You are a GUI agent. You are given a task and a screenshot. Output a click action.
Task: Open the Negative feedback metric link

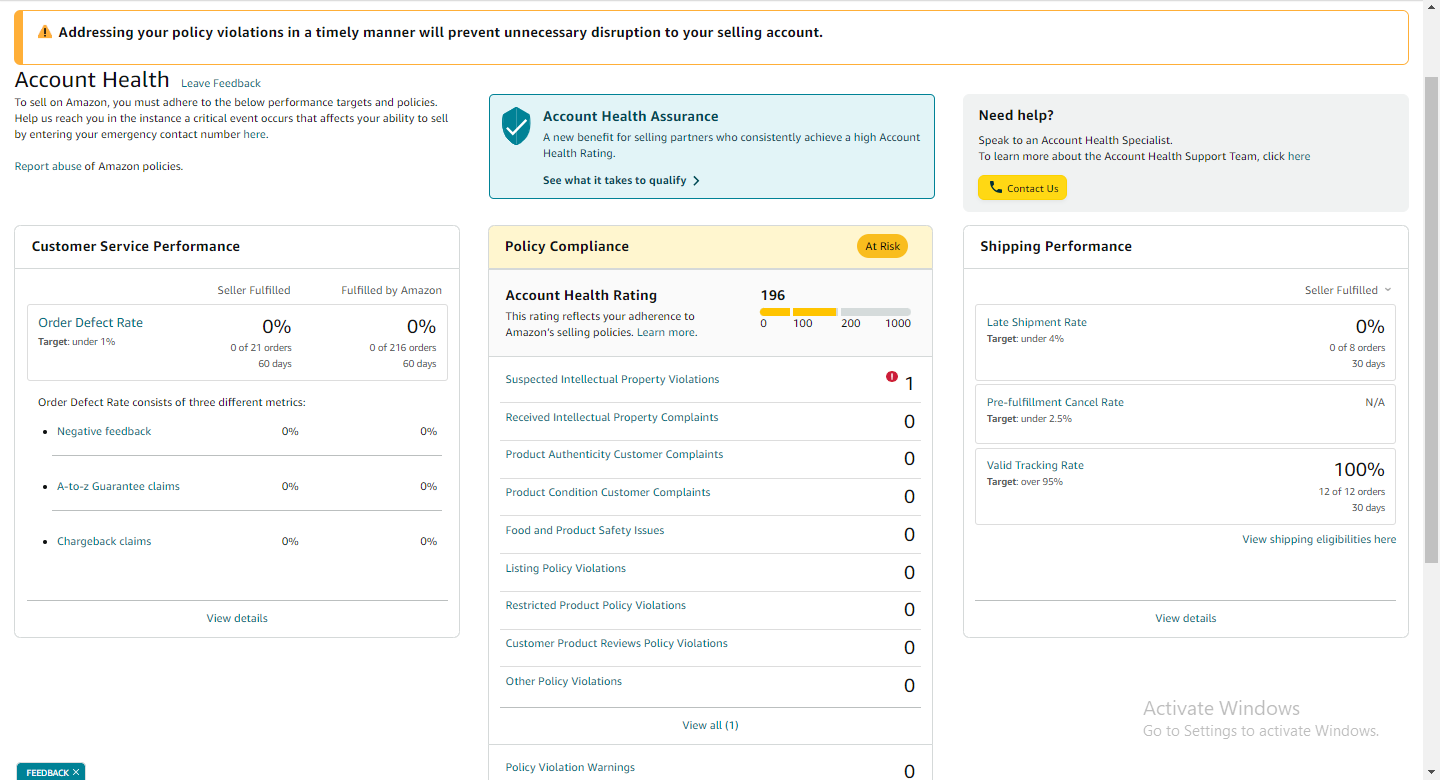pos(104,431)
